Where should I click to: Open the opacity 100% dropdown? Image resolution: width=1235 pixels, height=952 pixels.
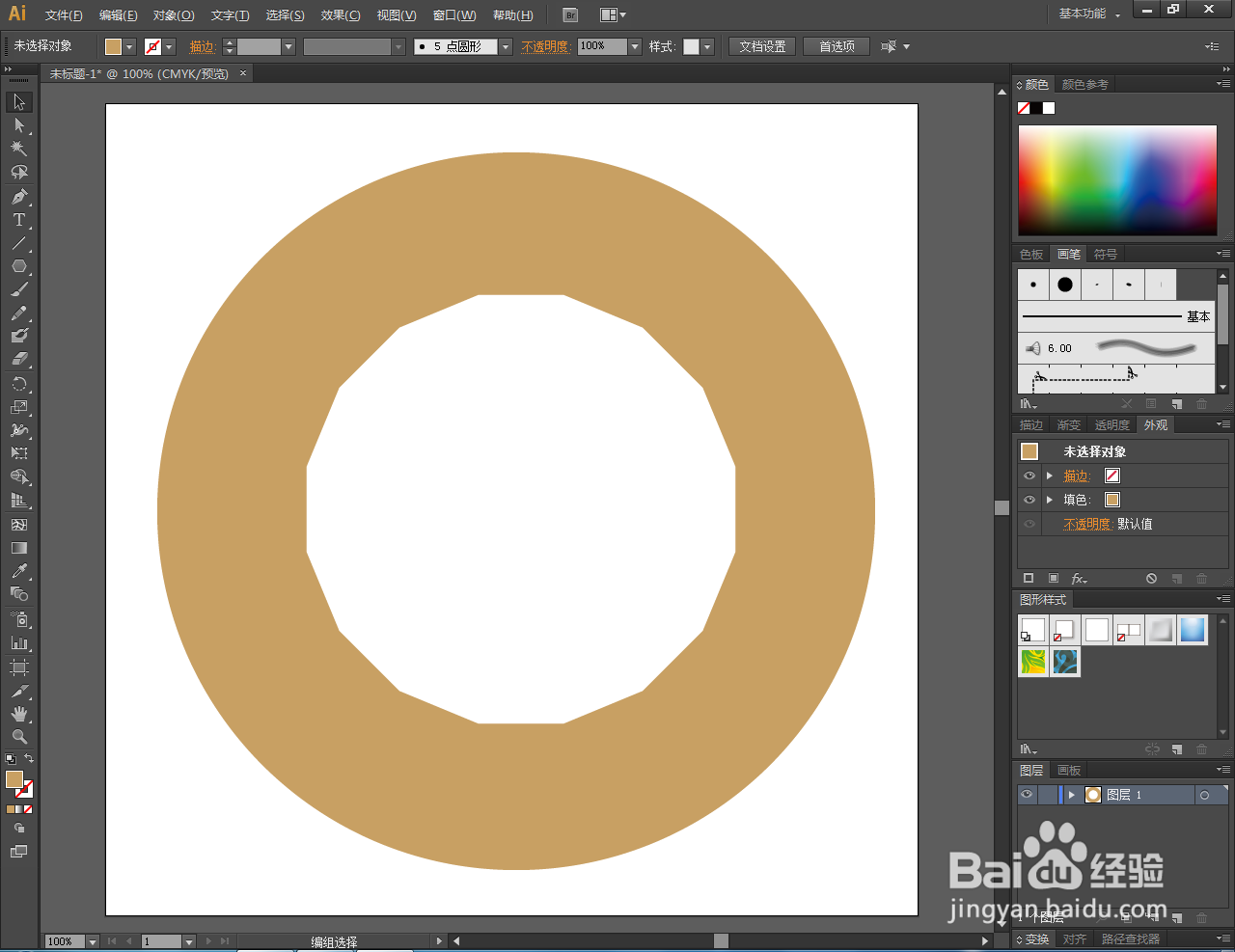pos(635,46)
